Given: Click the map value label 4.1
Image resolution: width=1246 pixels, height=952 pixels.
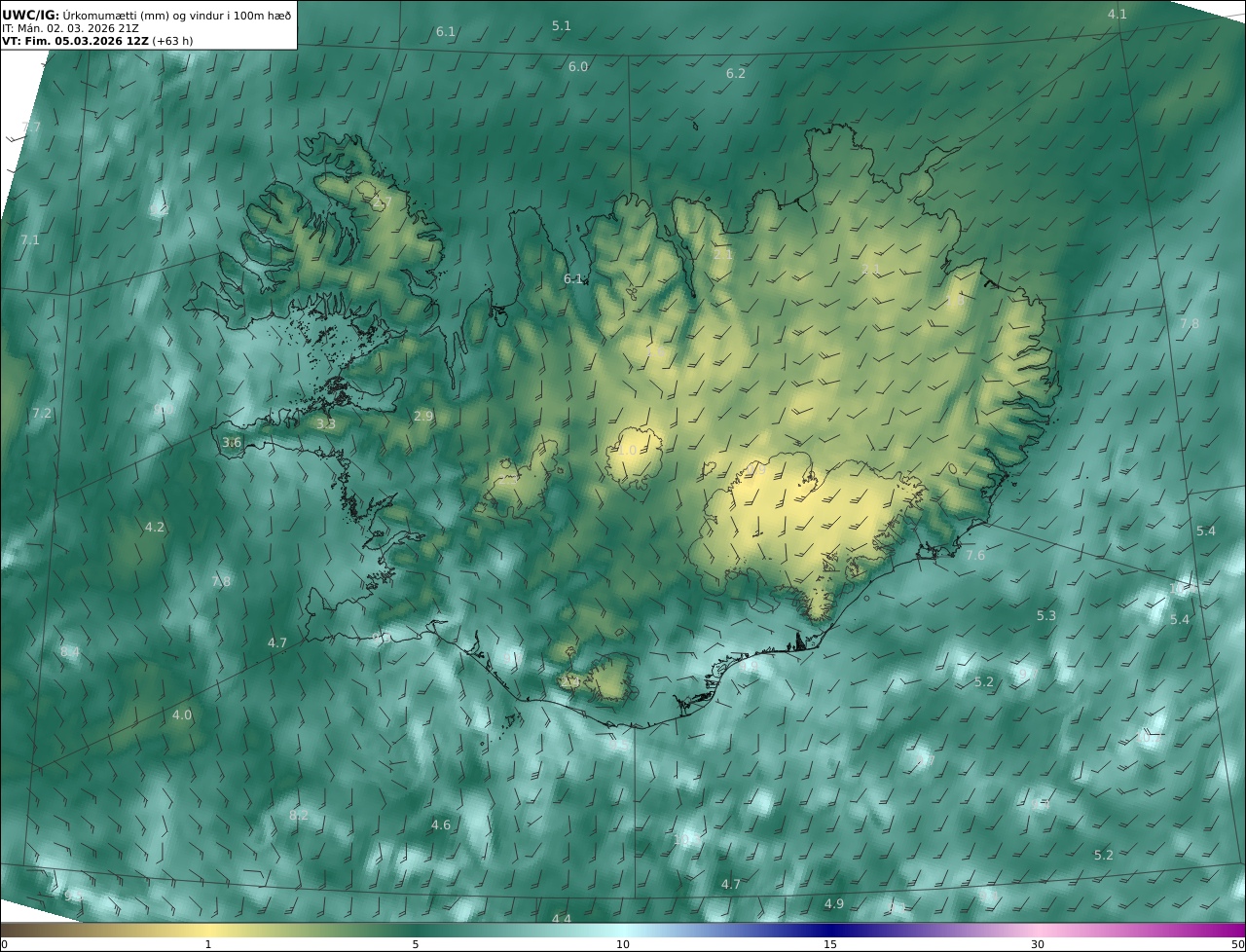Looking at the screenshot, I should tap(1118, 15).
